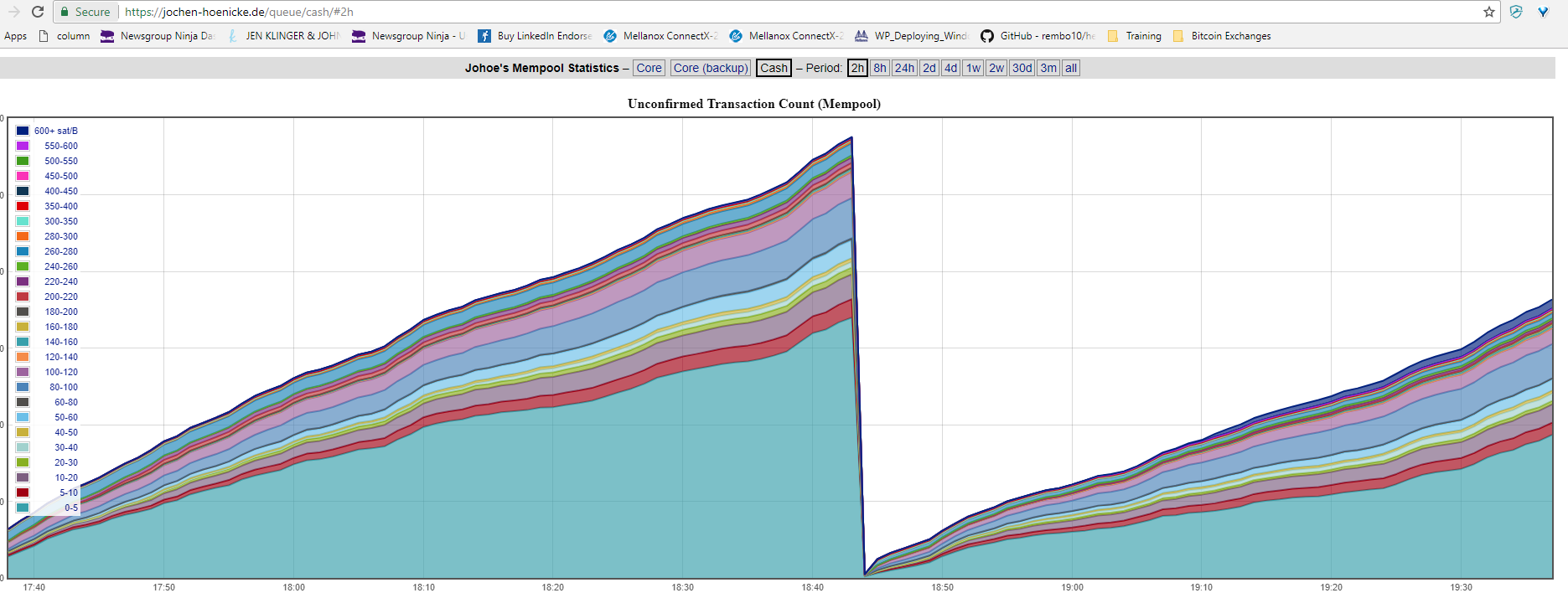Click the 160-180 legend label
Image resolution: width=1568 pixels, height=598 pixels.
pos(61,327)
